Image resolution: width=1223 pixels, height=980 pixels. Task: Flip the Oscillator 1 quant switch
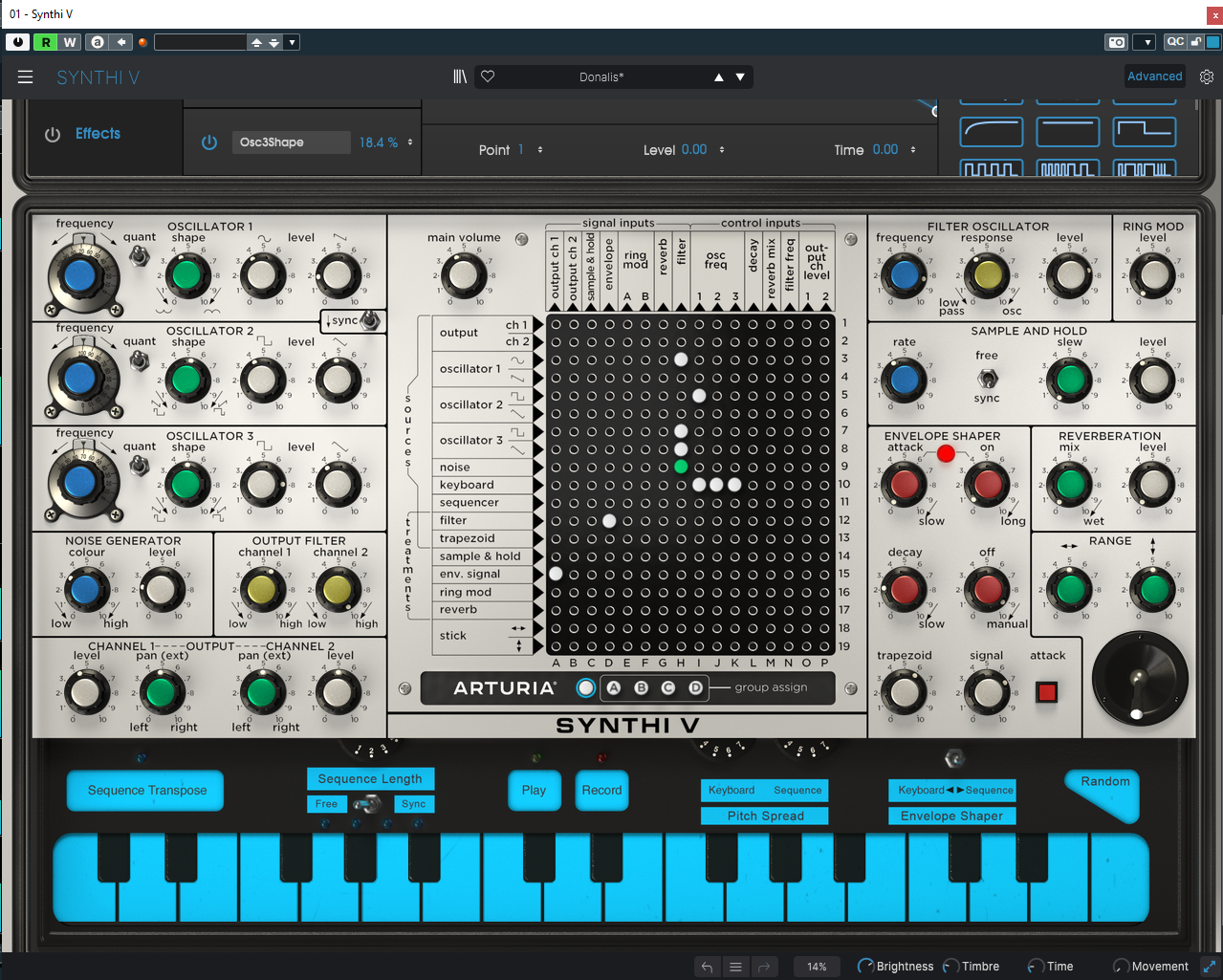click(140, 255)
